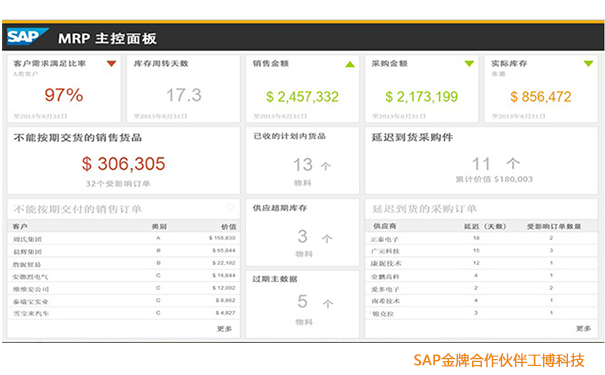Click the 累计价值 $180,003 text
Viewport: 605px width, 375px height.
(494, 179)
